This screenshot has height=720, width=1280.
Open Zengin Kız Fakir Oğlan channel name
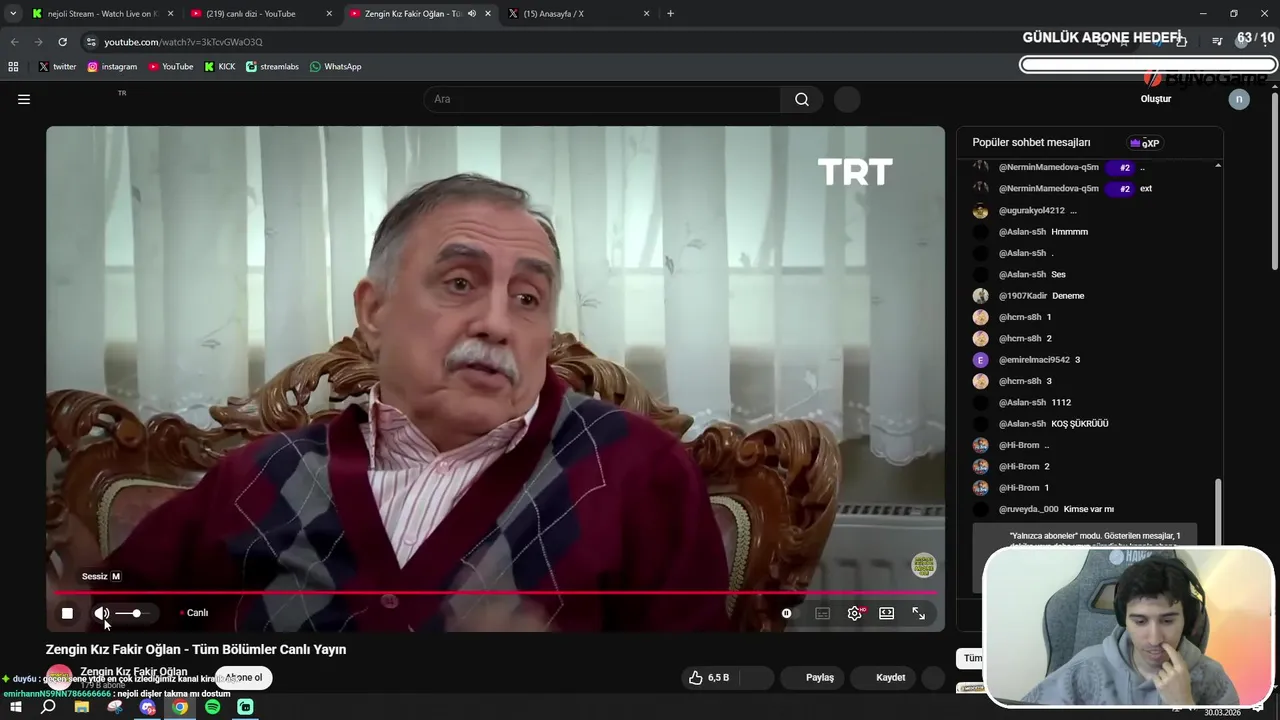point(133,671)
